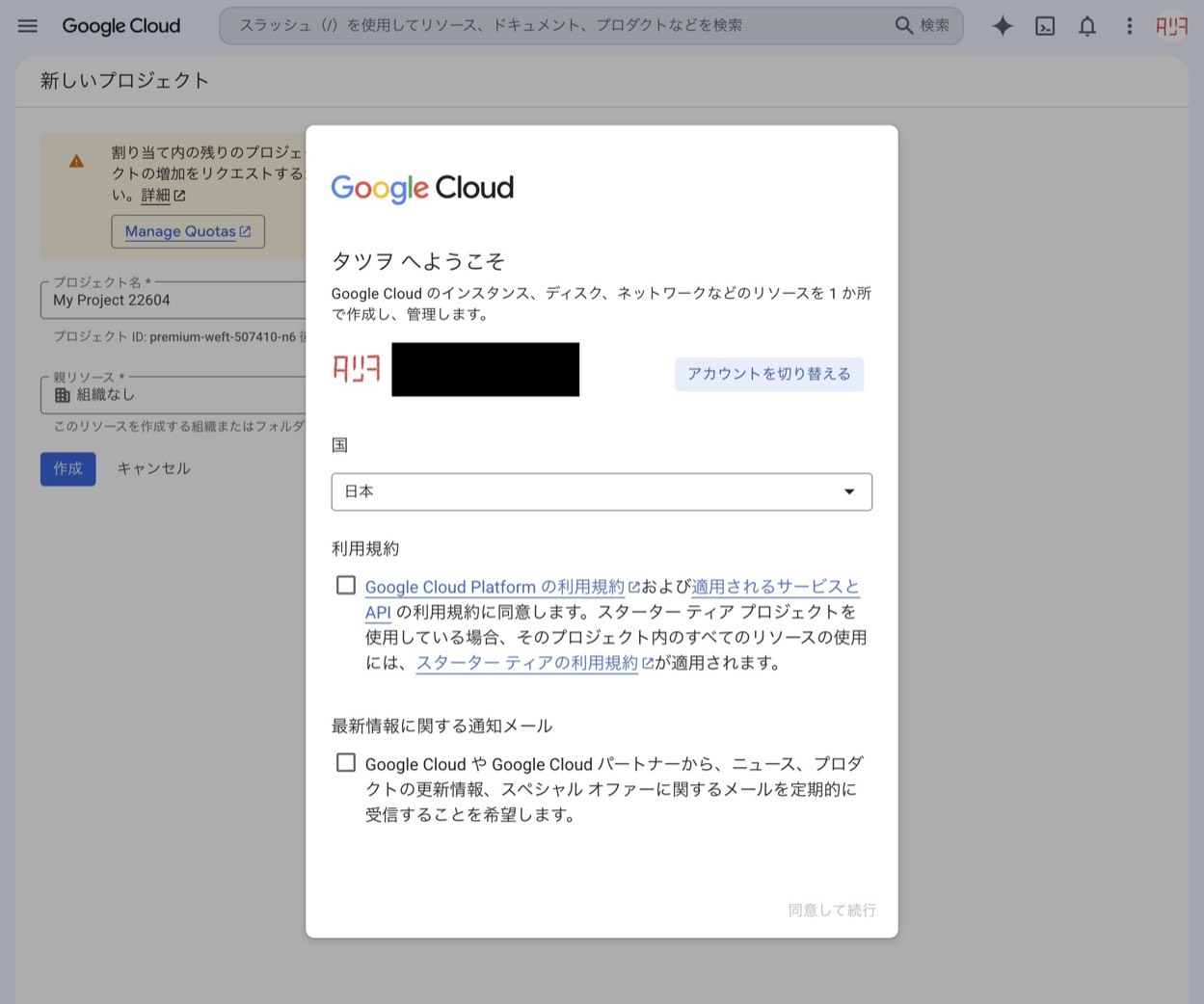Click the 新しいプロジェクト page title
1204x1004 pixels.
[125, 81]
